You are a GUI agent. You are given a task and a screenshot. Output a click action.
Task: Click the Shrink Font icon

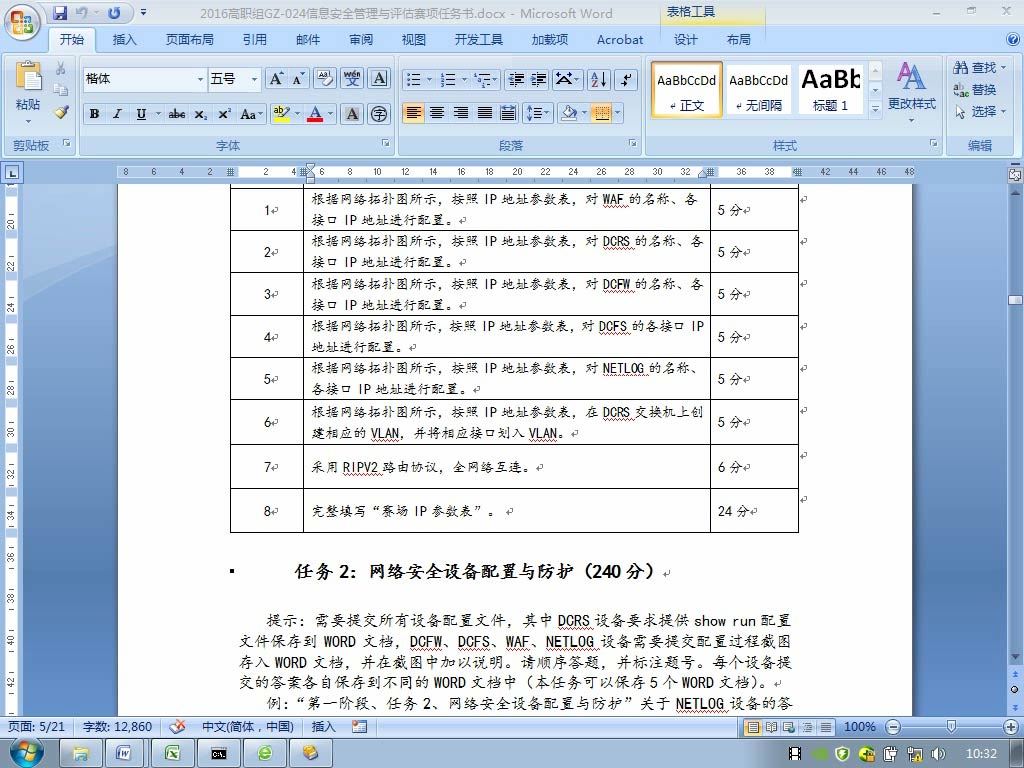click(297, 79)
